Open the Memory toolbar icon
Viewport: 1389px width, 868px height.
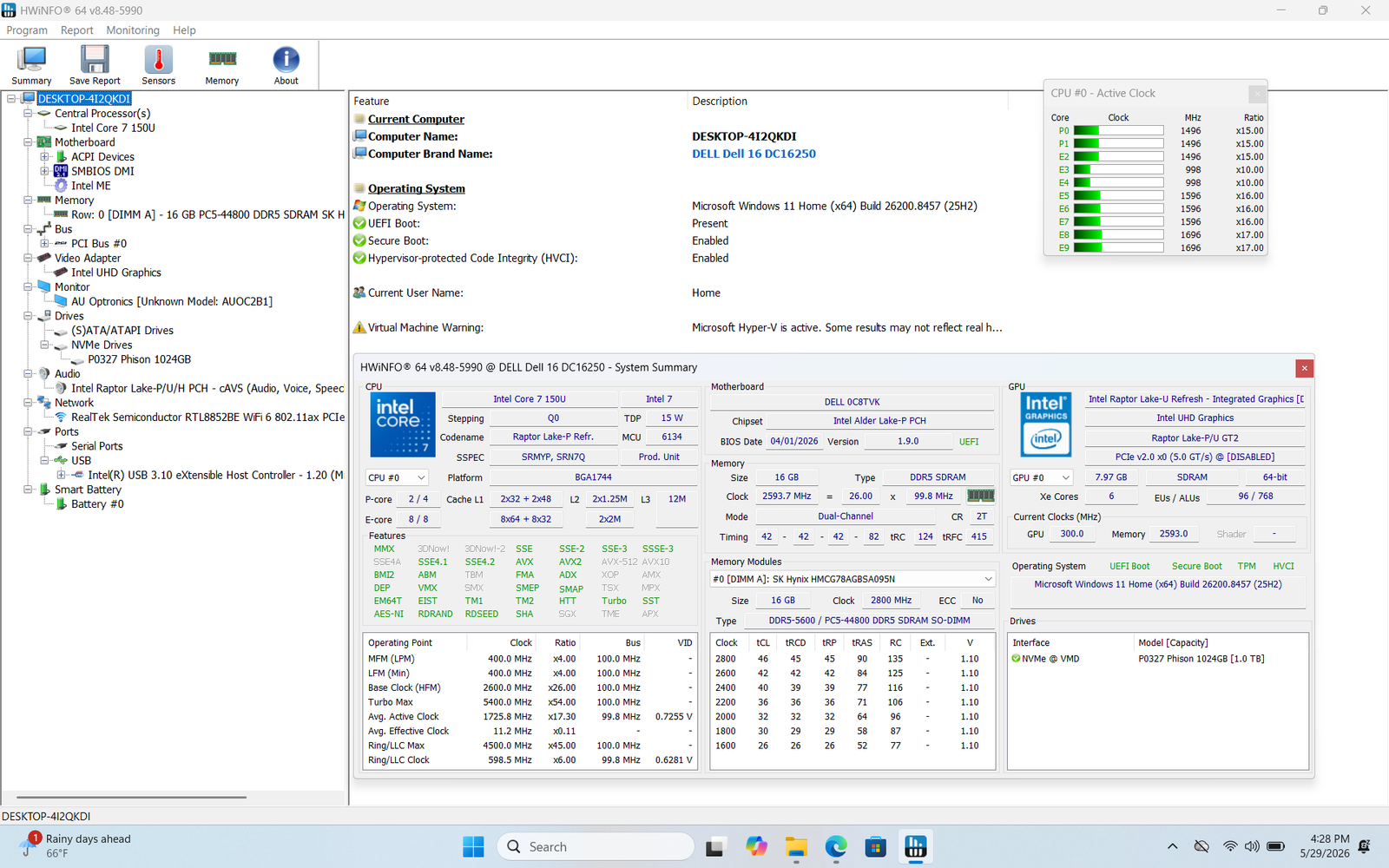point(222,66)
